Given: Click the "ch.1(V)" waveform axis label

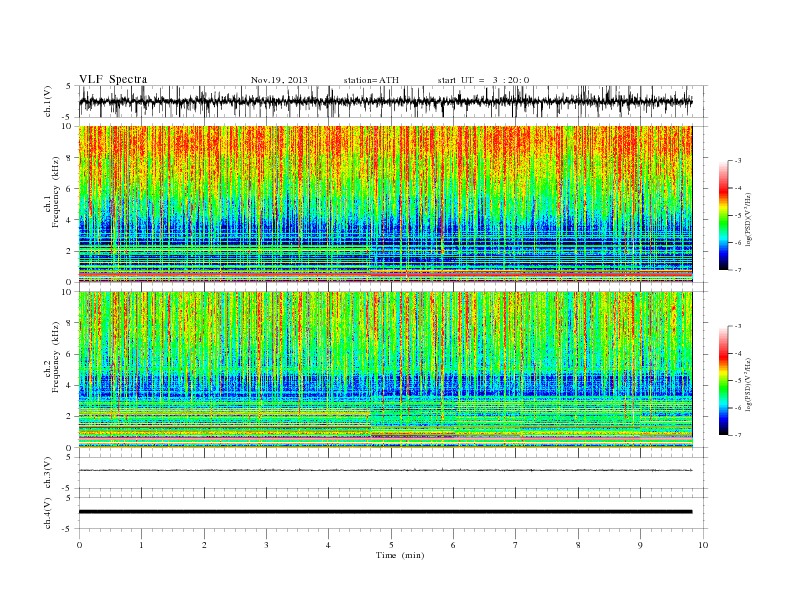Looking at the screenshot, I should 47,101.
